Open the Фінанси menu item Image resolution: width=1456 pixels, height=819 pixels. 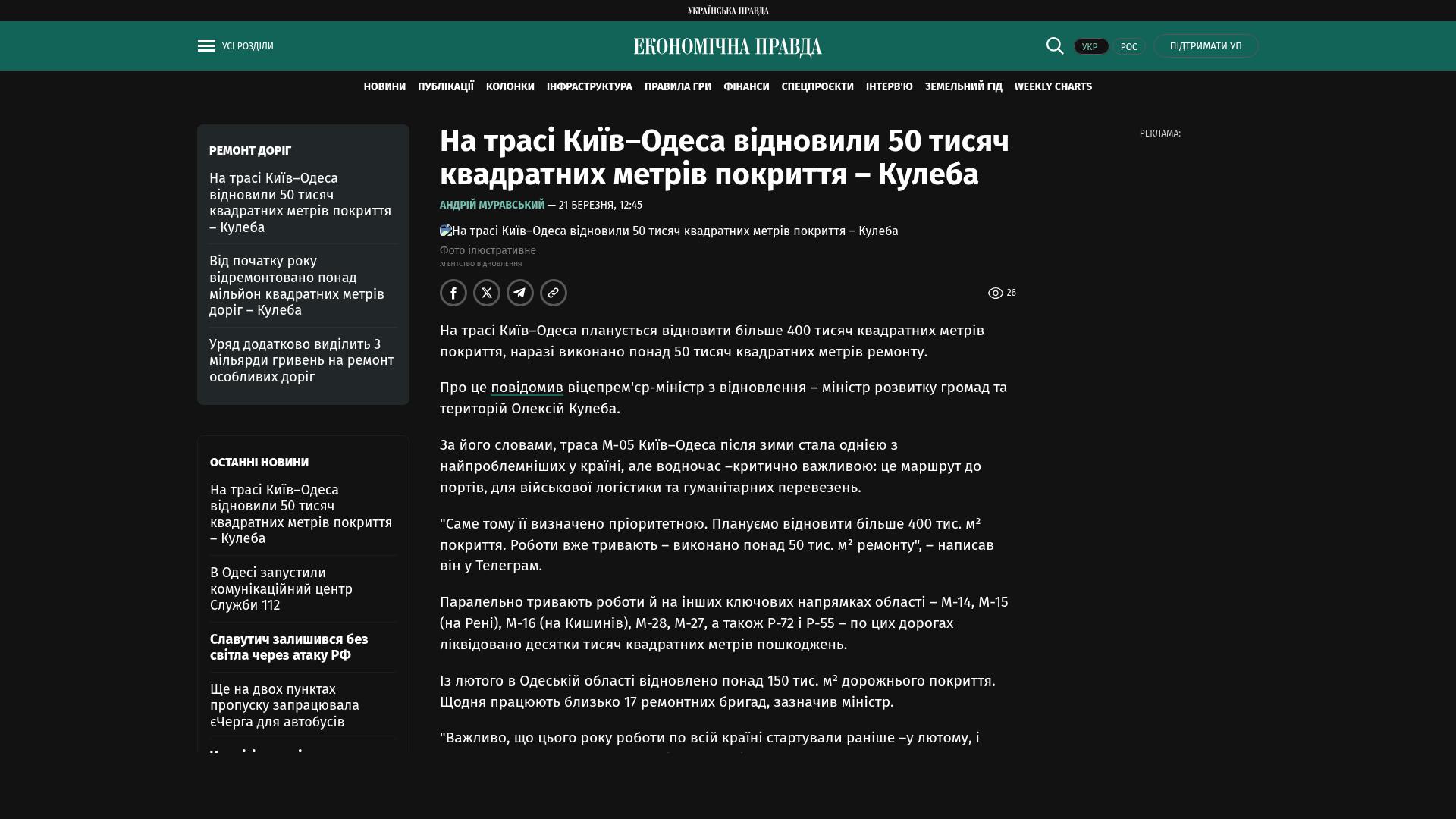pos(746,87)
